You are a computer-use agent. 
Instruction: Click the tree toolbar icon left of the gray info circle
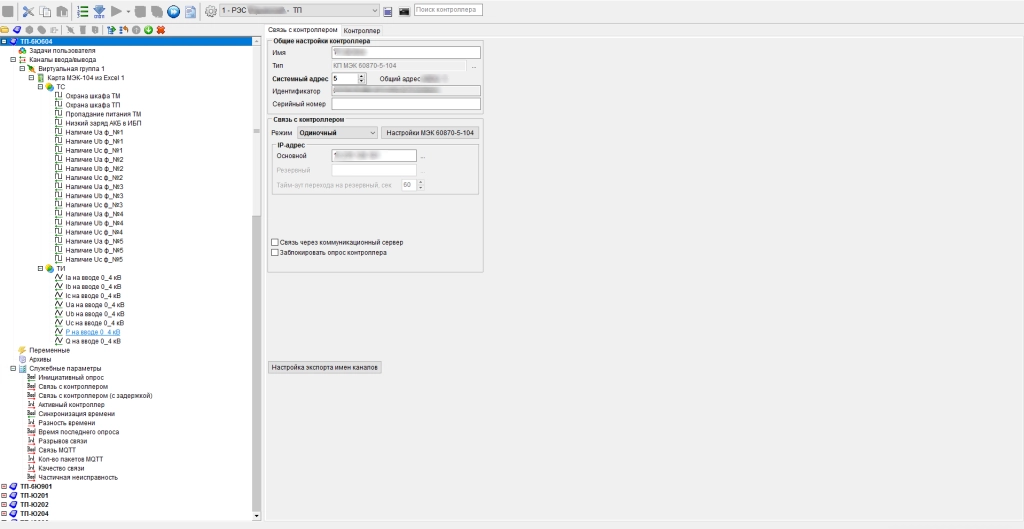tap(124, 30)
